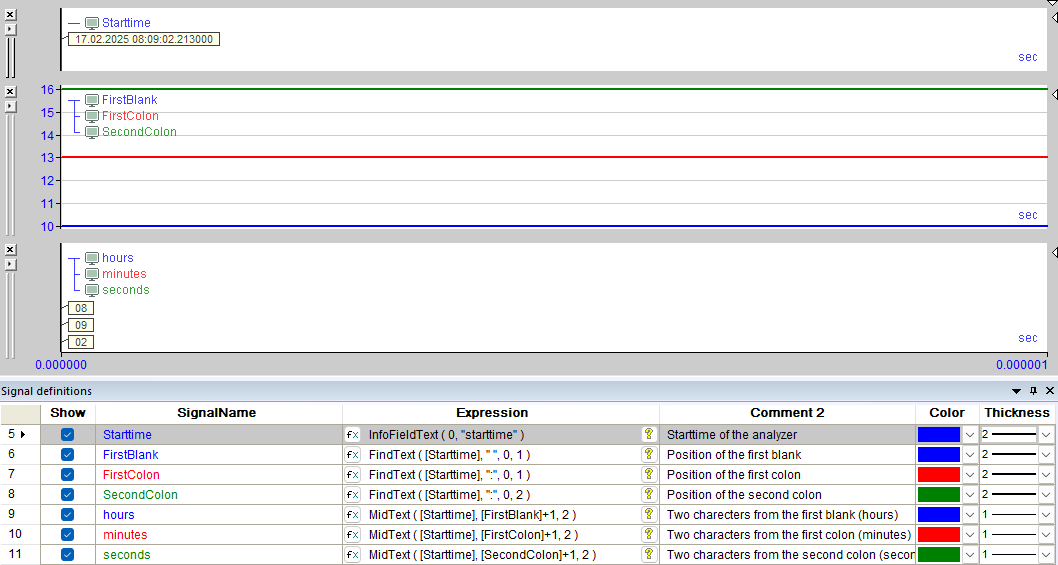Close the Starttime graph strip

pos(10,14)
